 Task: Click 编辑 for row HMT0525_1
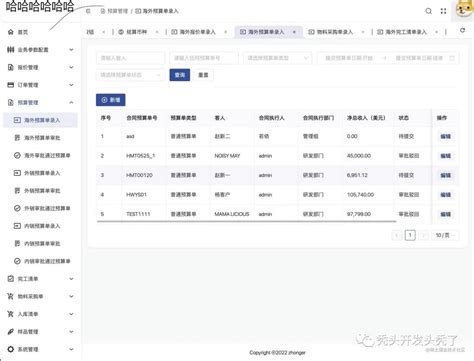[446, 156]
